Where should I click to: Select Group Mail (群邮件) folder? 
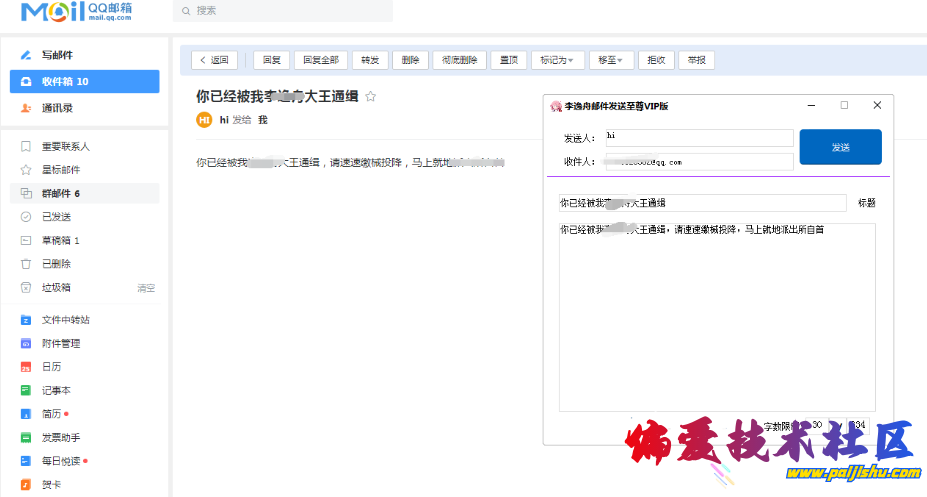point(60,194)
